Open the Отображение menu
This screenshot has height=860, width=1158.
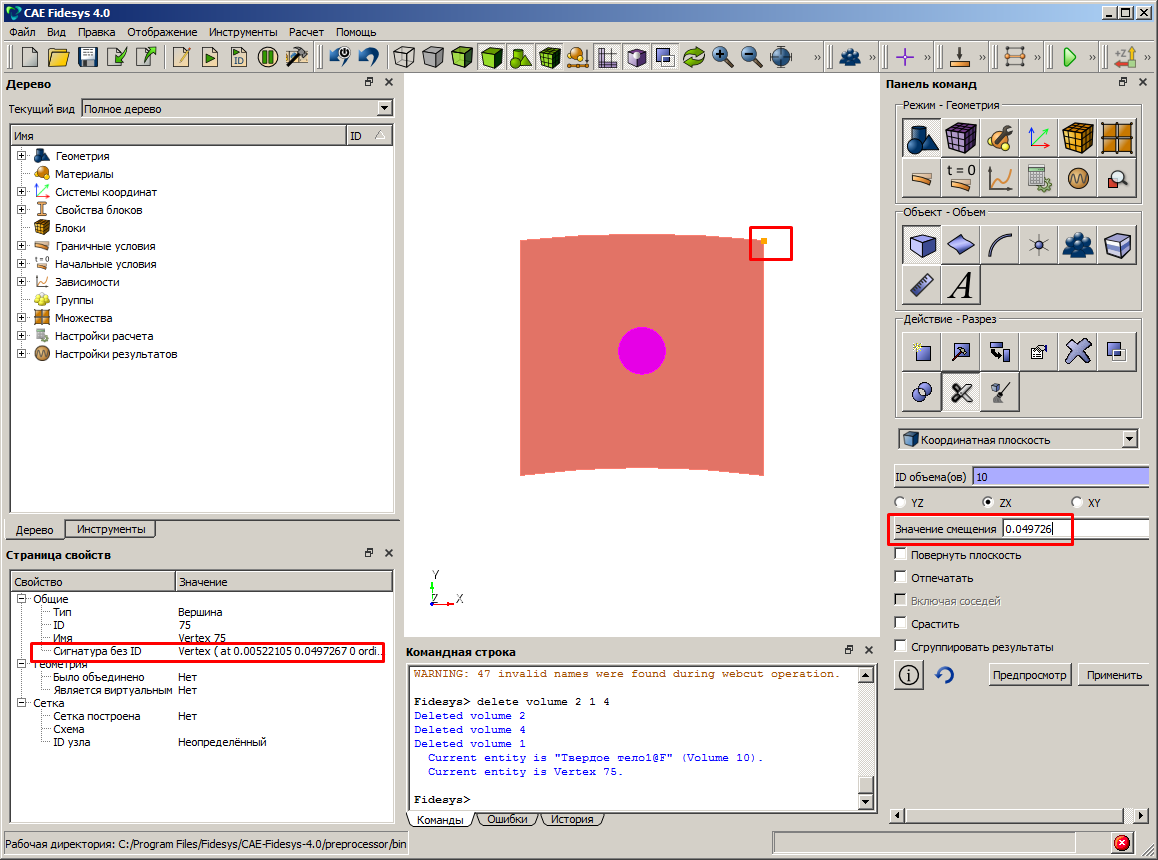tap(162, 32)
